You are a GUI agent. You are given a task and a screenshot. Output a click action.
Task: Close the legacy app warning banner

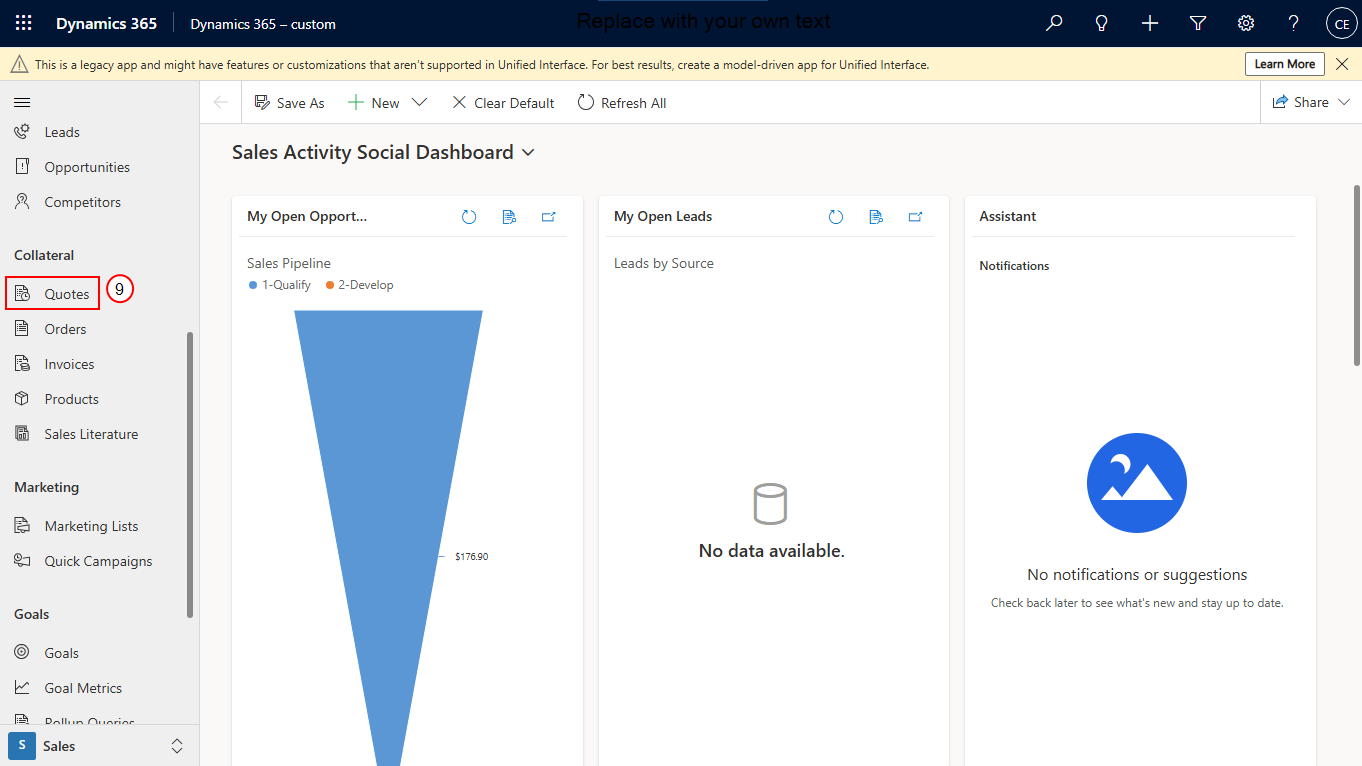pyautogui.click(x=1343, y=64)
